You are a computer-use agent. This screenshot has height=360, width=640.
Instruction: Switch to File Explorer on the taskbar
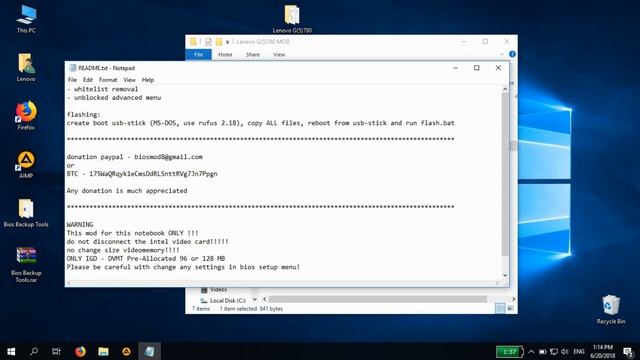103,351
